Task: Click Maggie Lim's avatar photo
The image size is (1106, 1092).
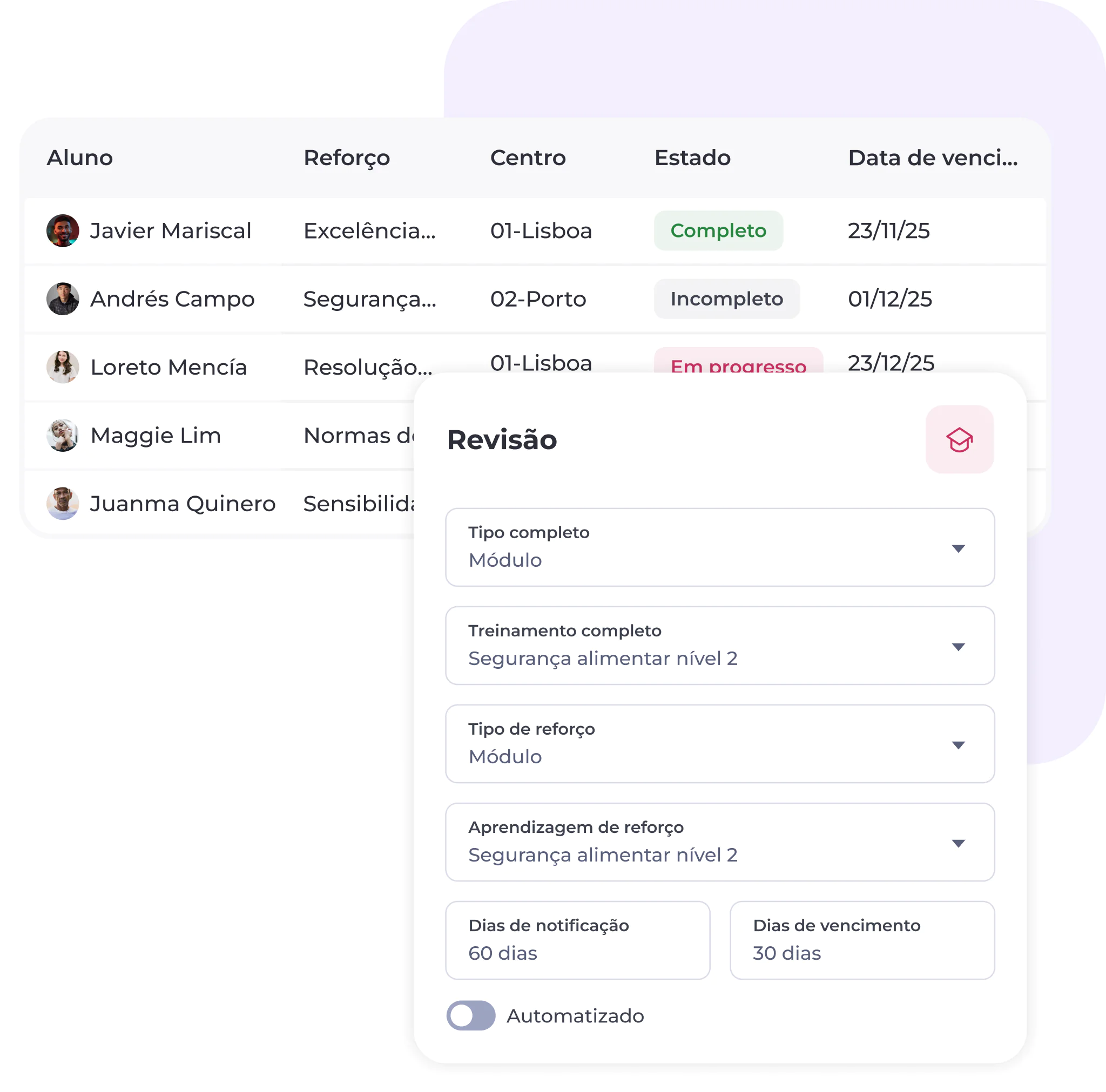Action: click(63, 435)
